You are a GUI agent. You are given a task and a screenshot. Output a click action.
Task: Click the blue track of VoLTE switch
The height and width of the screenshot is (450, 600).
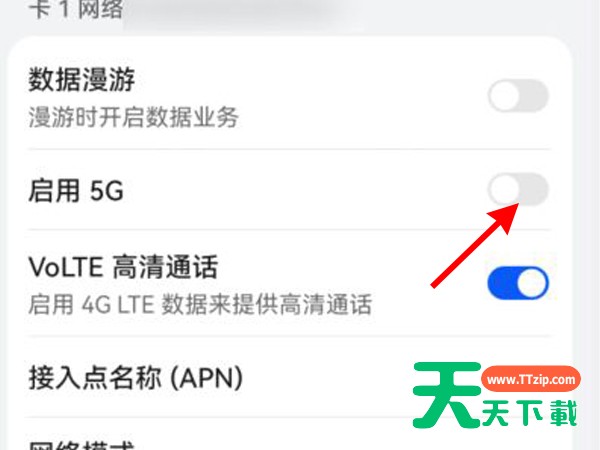point(502,283)
